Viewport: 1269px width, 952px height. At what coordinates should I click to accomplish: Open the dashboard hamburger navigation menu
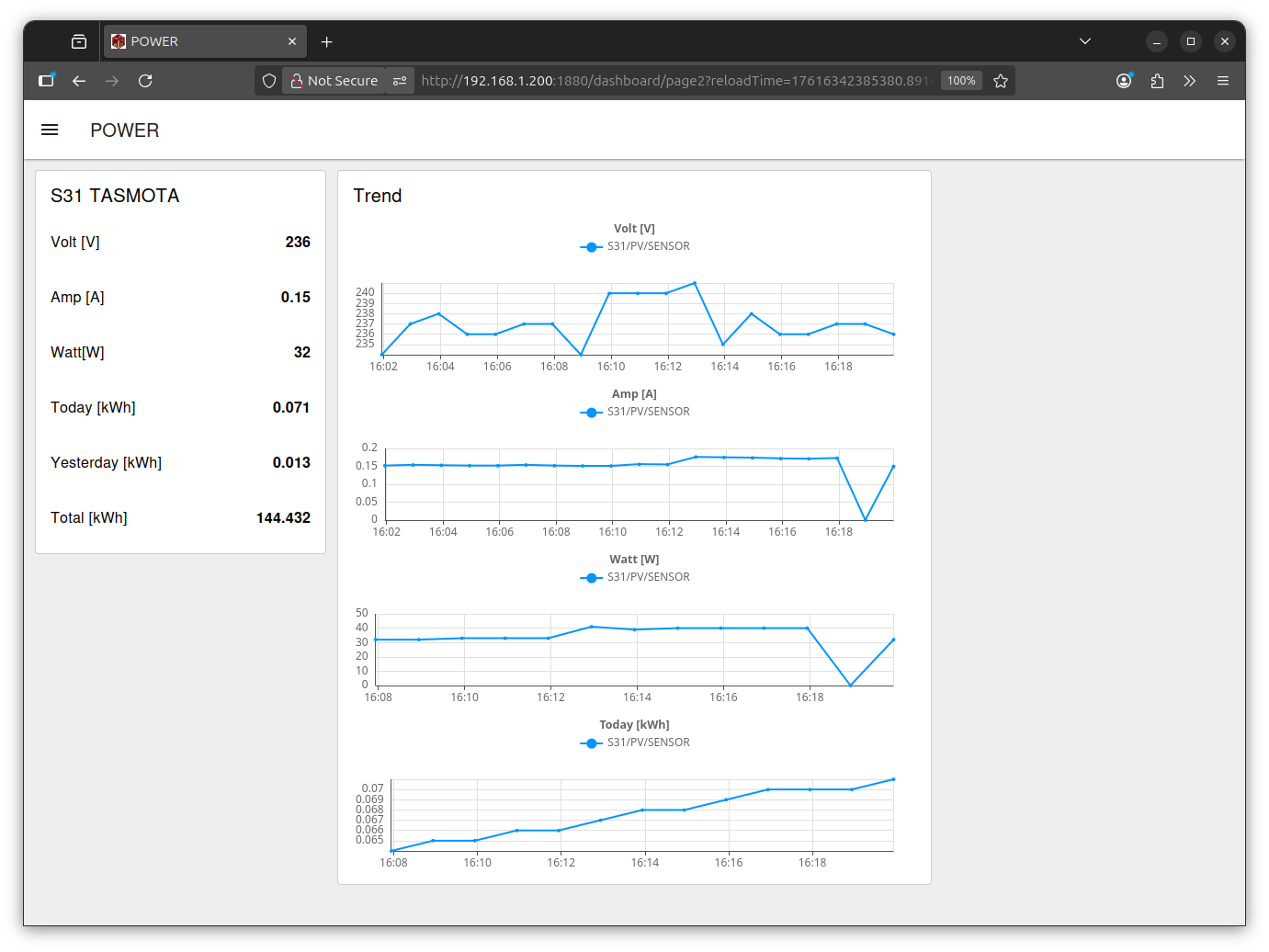pos(50,130)
